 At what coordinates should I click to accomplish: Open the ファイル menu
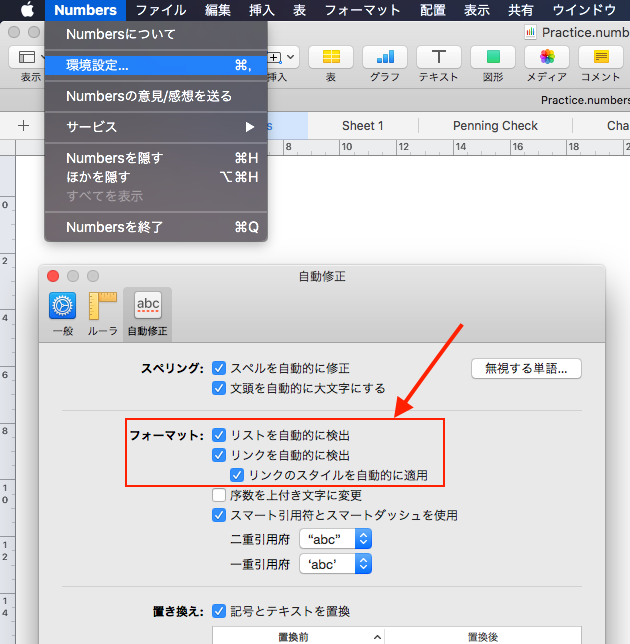(161, 10)
